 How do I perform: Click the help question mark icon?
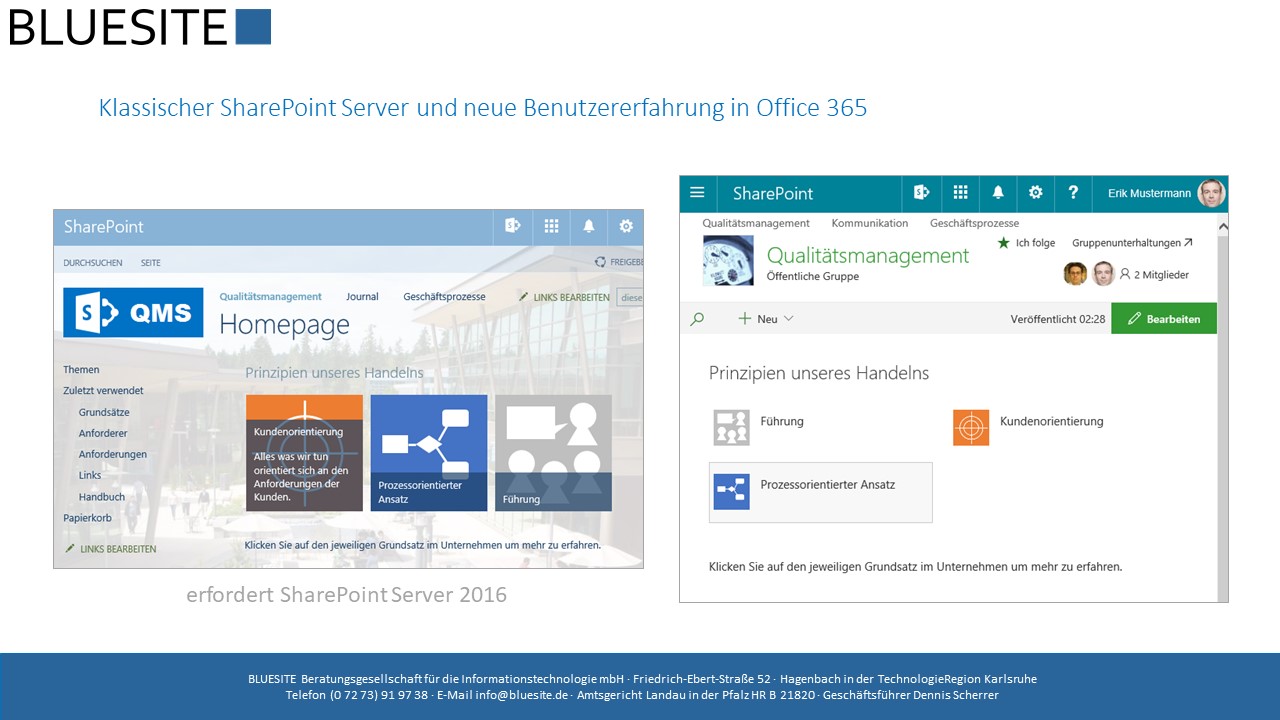[1073, 193]
